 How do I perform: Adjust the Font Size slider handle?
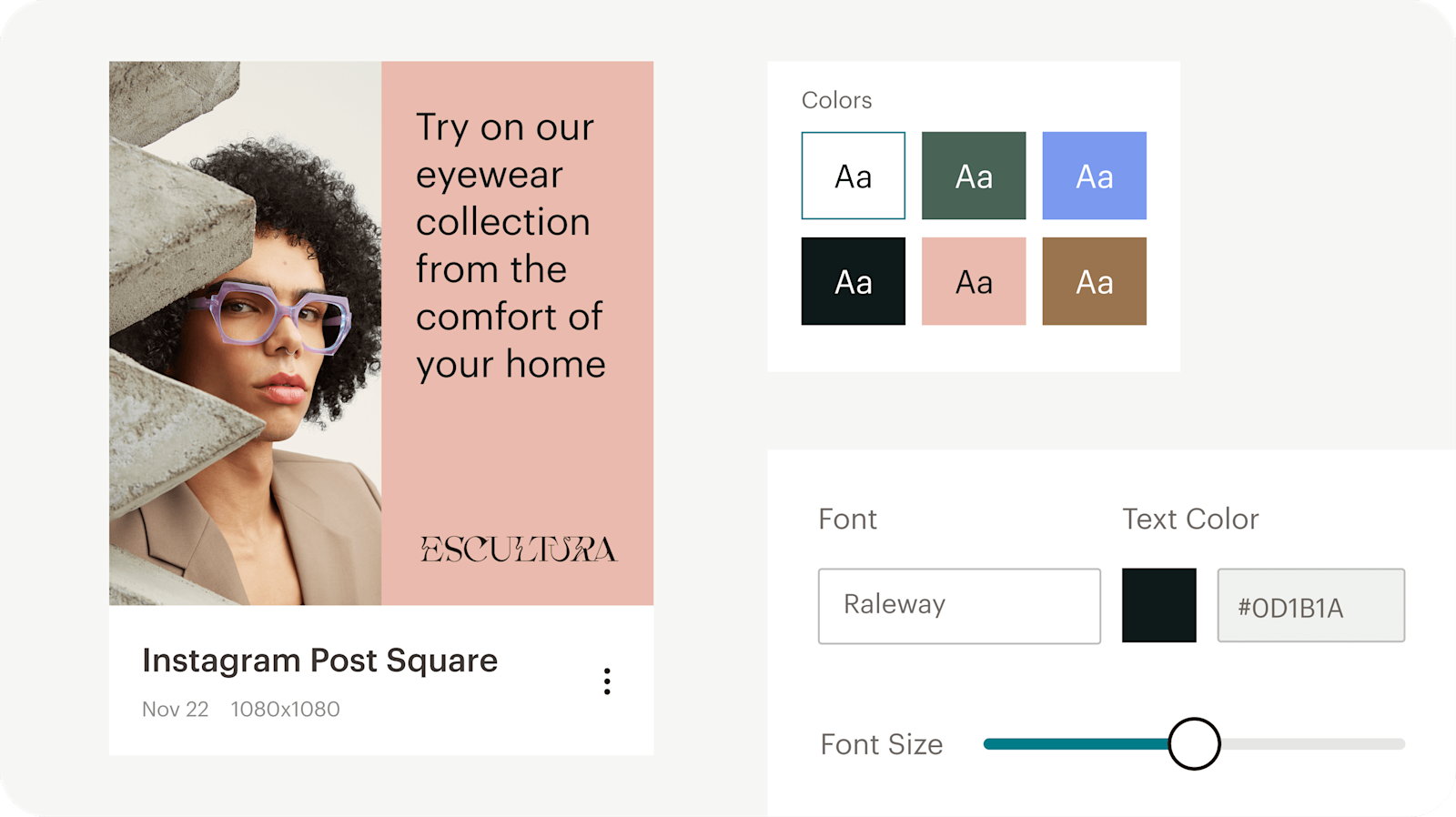(x=1195, y=743)
